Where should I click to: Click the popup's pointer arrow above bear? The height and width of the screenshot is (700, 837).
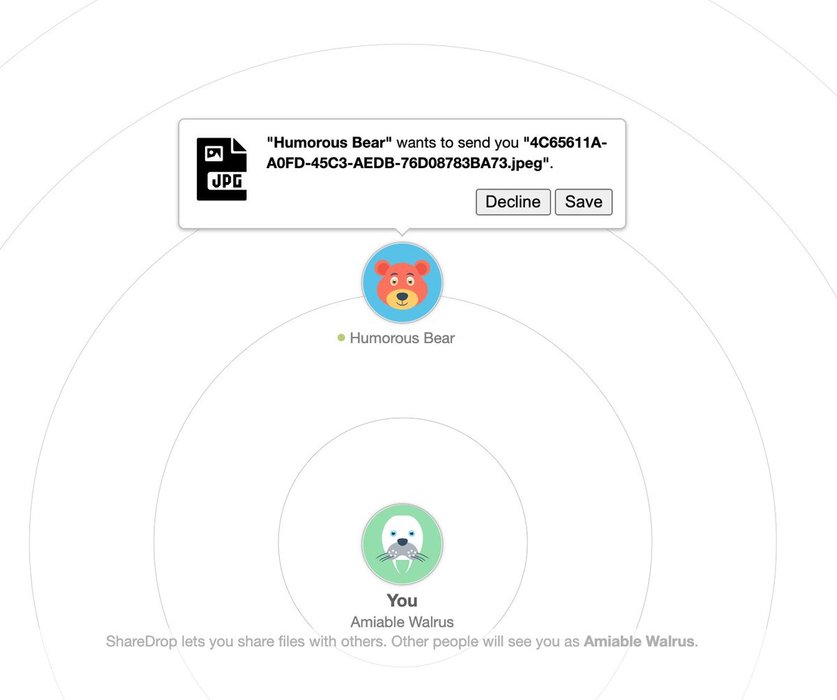coord(402,232)
